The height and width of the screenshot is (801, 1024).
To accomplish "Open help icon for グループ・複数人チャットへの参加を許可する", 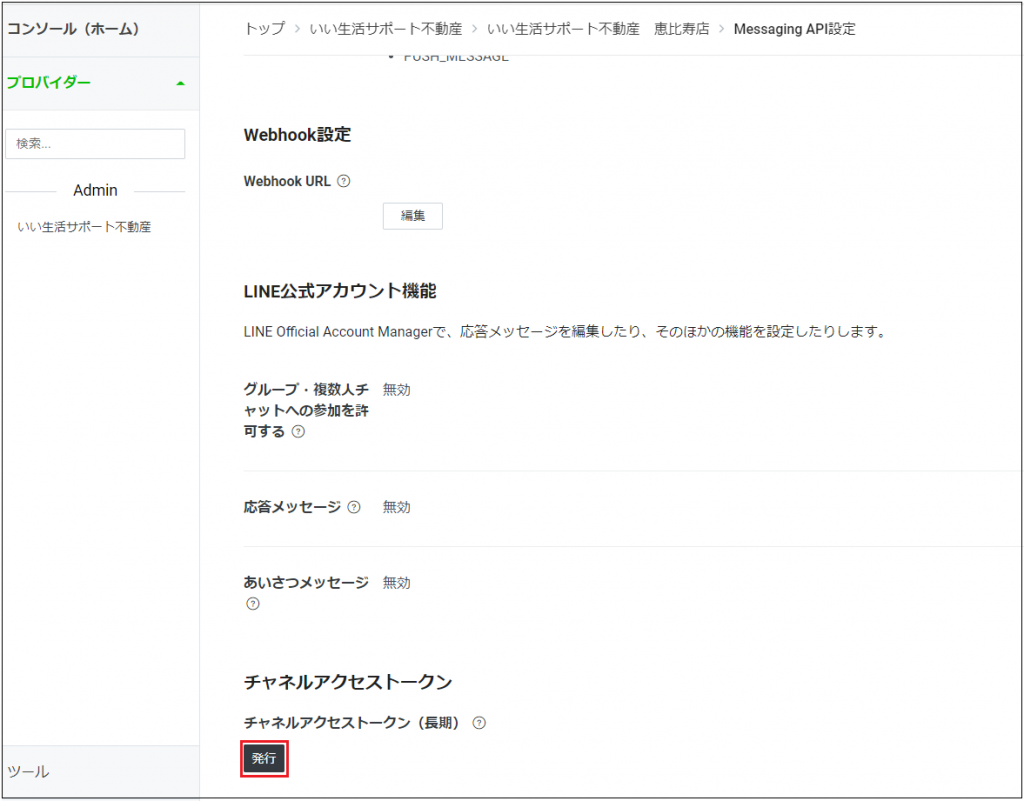I will [x=298, y=432].
